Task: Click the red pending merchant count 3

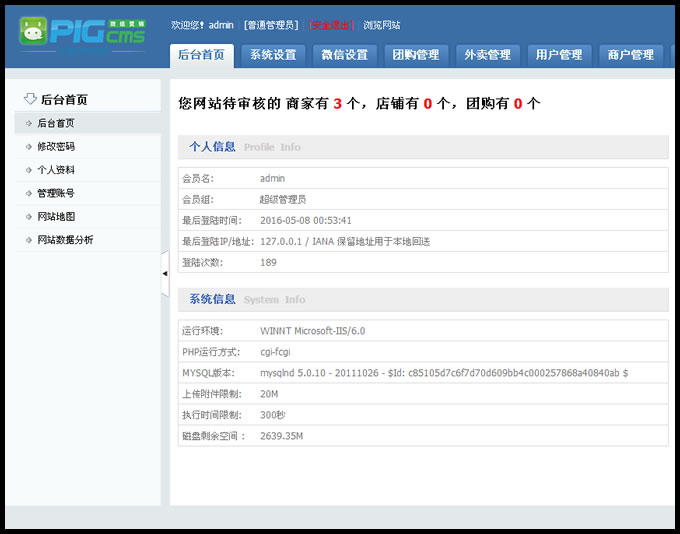Action: coord(337,103)
